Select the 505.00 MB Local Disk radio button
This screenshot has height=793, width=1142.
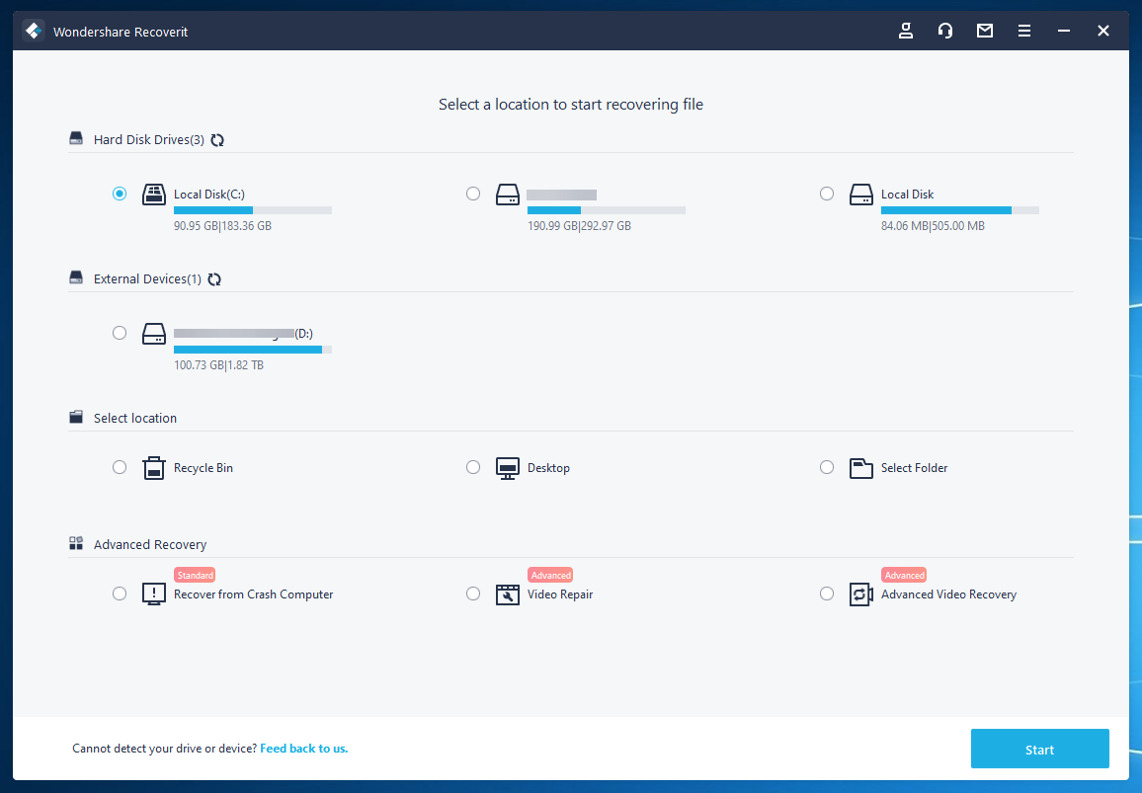coord(826,194)
